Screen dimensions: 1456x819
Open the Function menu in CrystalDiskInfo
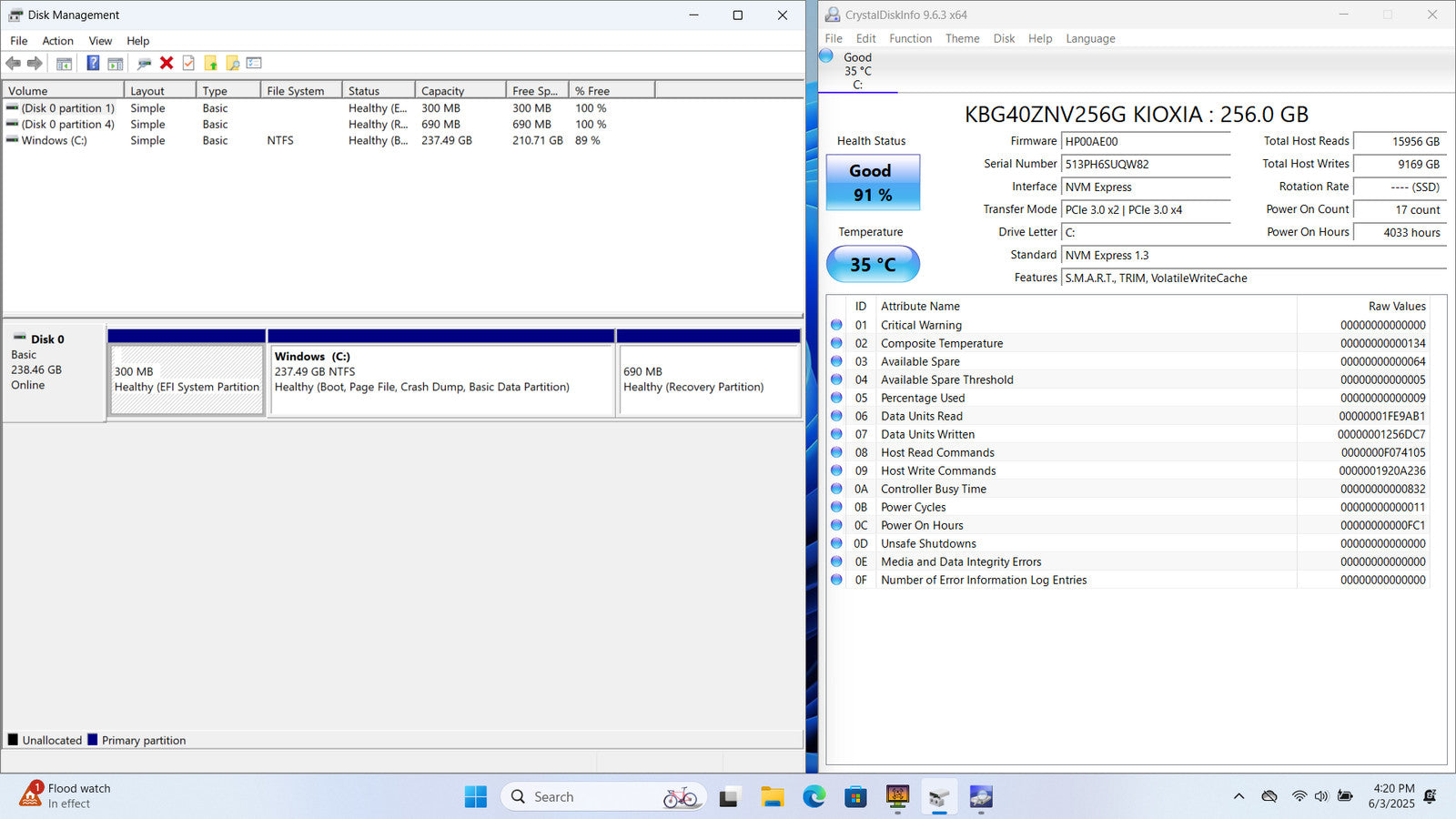tap(911, 38)
